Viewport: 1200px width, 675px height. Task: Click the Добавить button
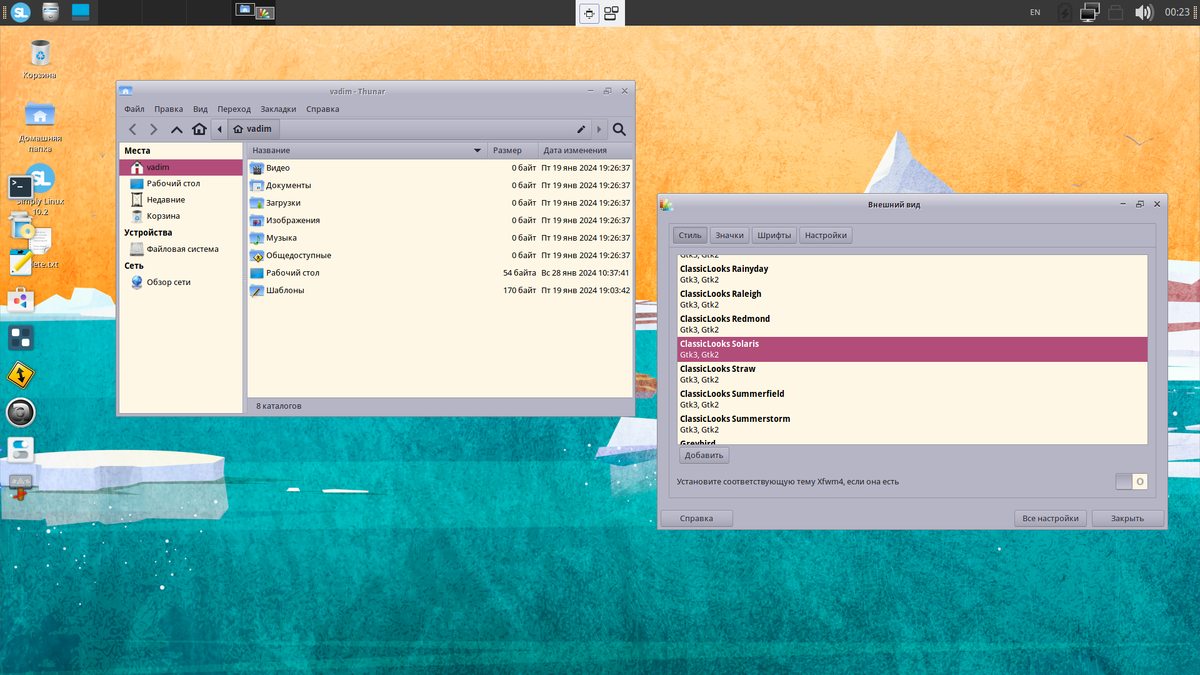[x=703, y=454]
